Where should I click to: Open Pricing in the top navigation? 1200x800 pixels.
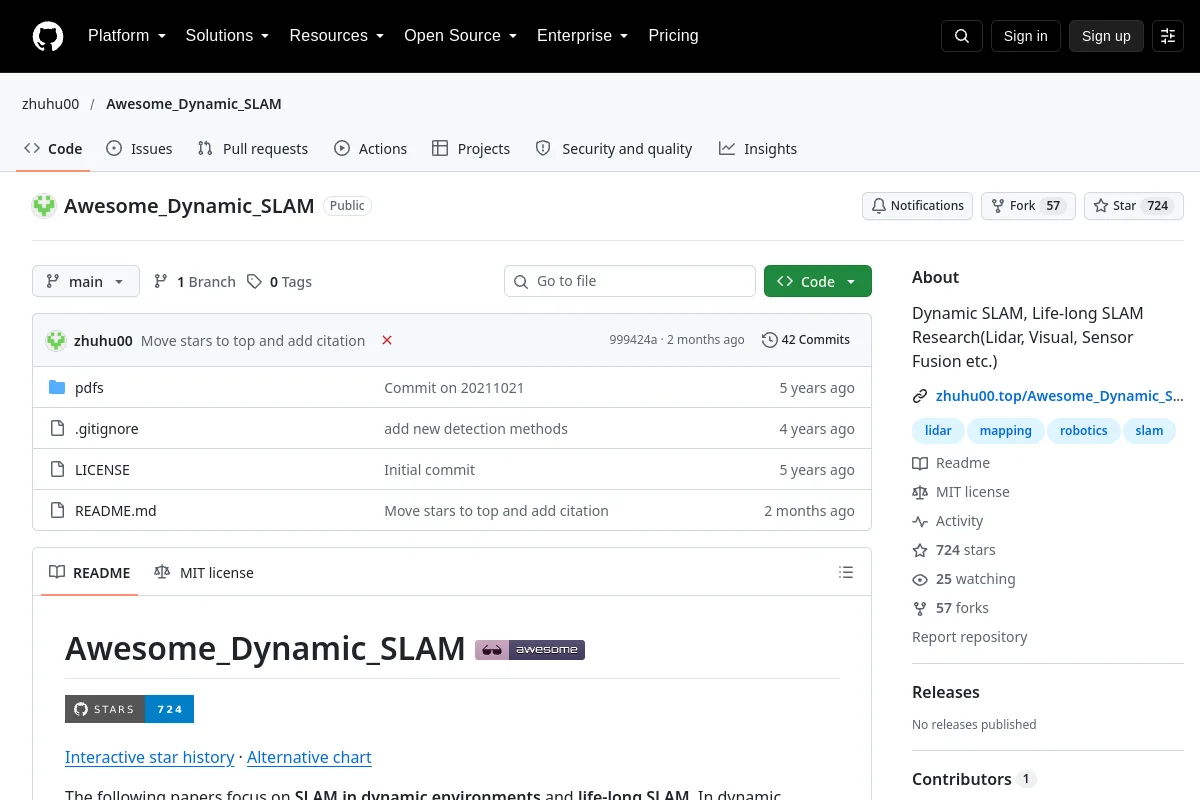(x=673, y=36)
